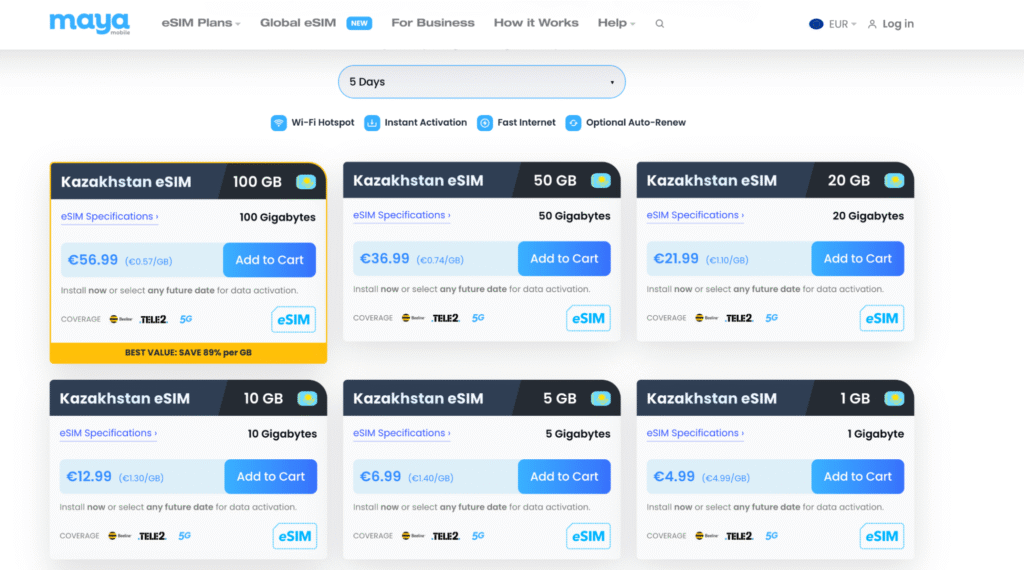Open eSIM Specifications for 10 GB plan

click(x=108, y=433)
